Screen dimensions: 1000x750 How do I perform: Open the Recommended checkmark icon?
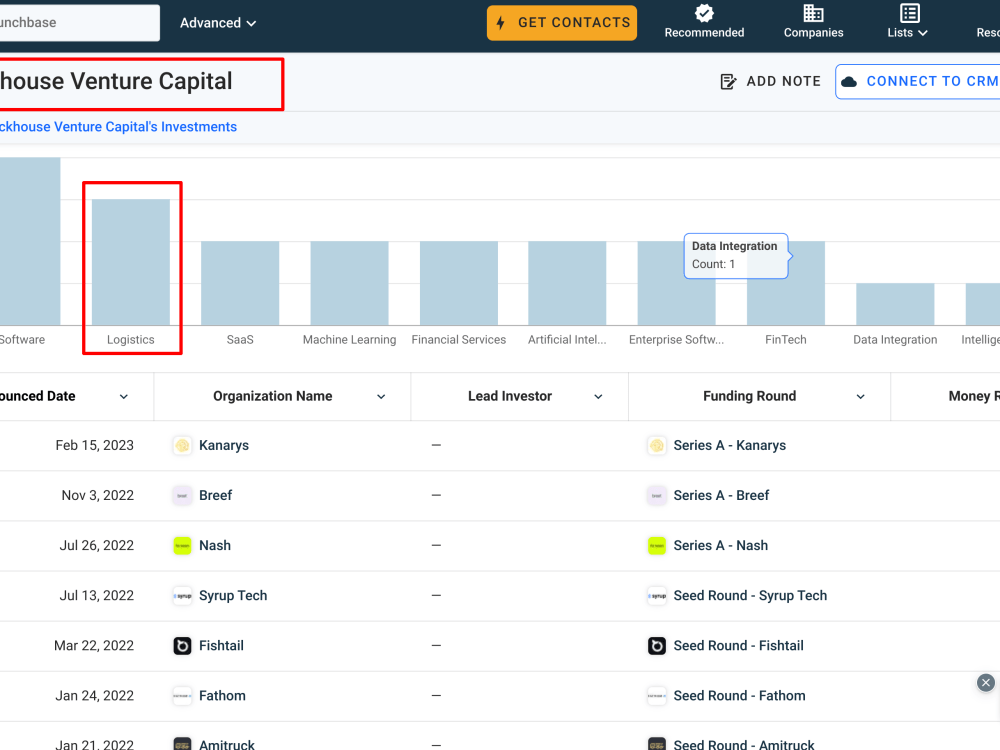704,15
